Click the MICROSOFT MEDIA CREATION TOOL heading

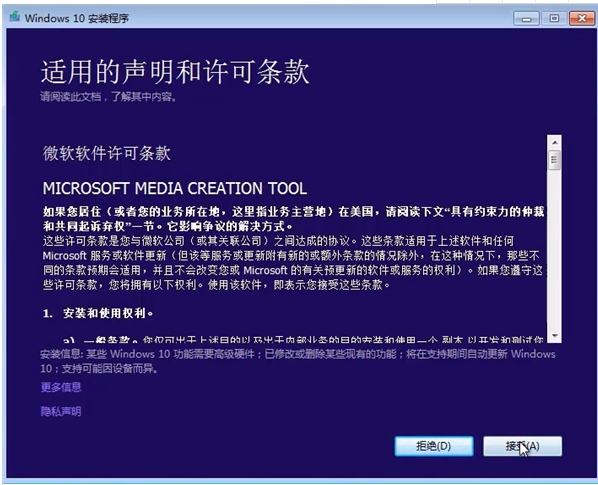175,188
